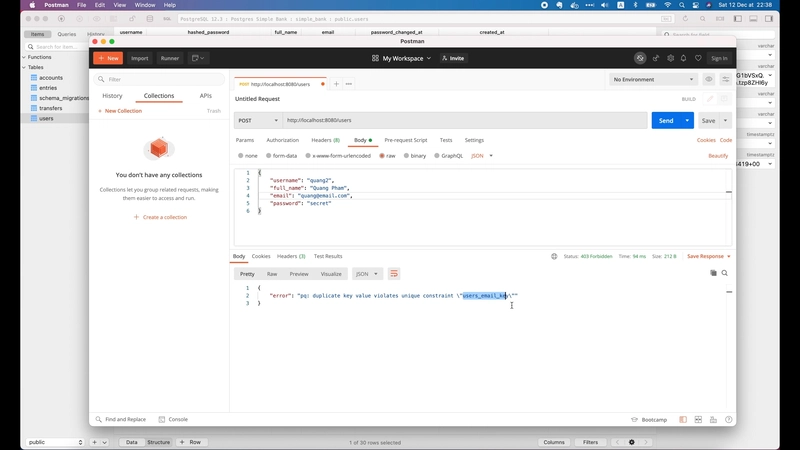This screenshot has width=800, height=450.
Task: Switch to the History sidebar tab
Action: pyautogui.click(x=112, y=96)
